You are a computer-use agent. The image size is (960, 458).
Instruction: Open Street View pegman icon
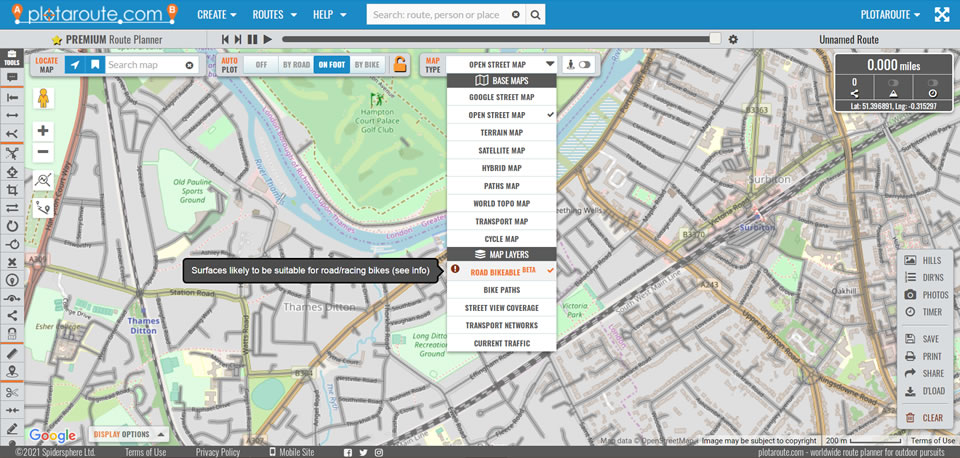[43, 98]
